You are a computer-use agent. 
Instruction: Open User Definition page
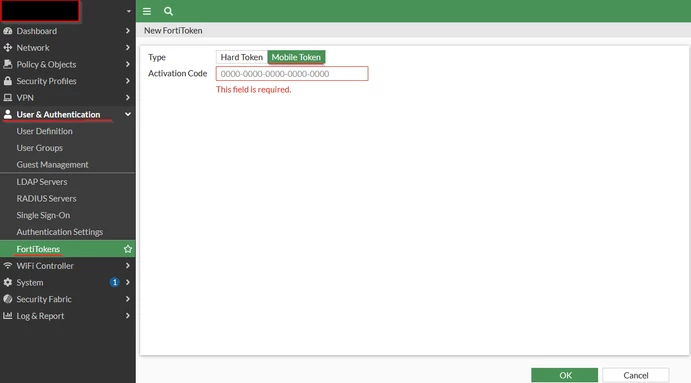pos(45,131)
